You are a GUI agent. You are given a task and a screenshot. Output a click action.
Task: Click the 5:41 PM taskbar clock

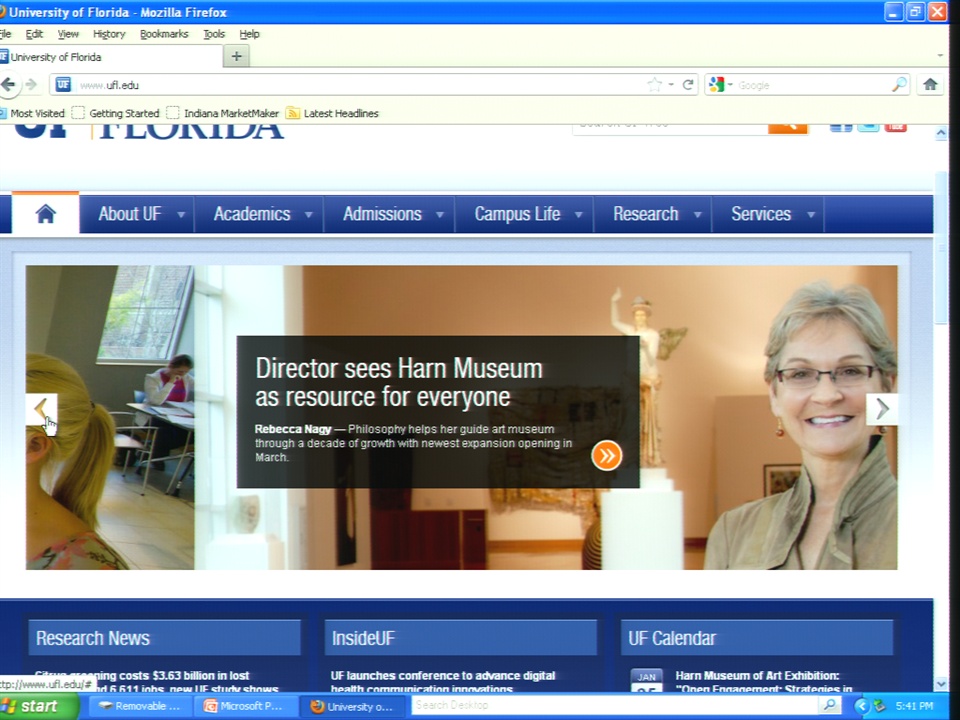(914, 706)
